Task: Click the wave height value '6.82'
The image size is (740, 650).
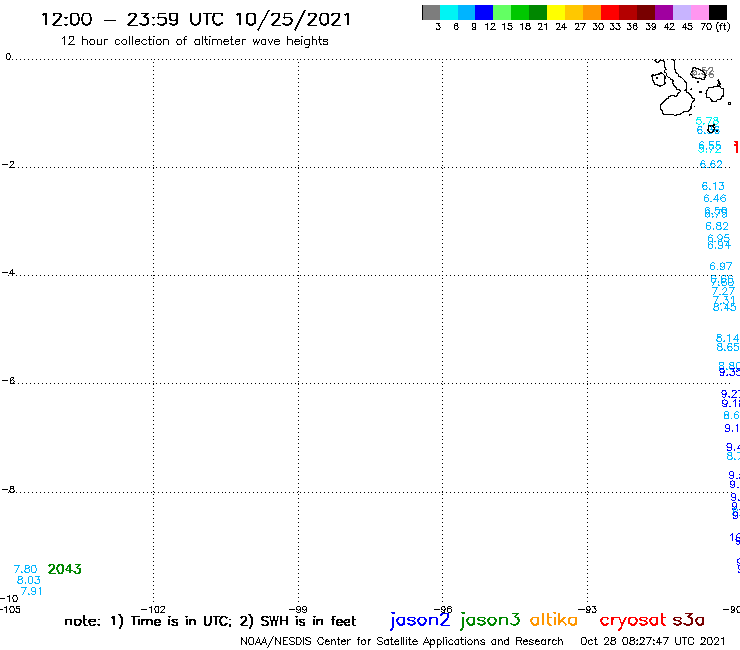Action: click(716, 226)
